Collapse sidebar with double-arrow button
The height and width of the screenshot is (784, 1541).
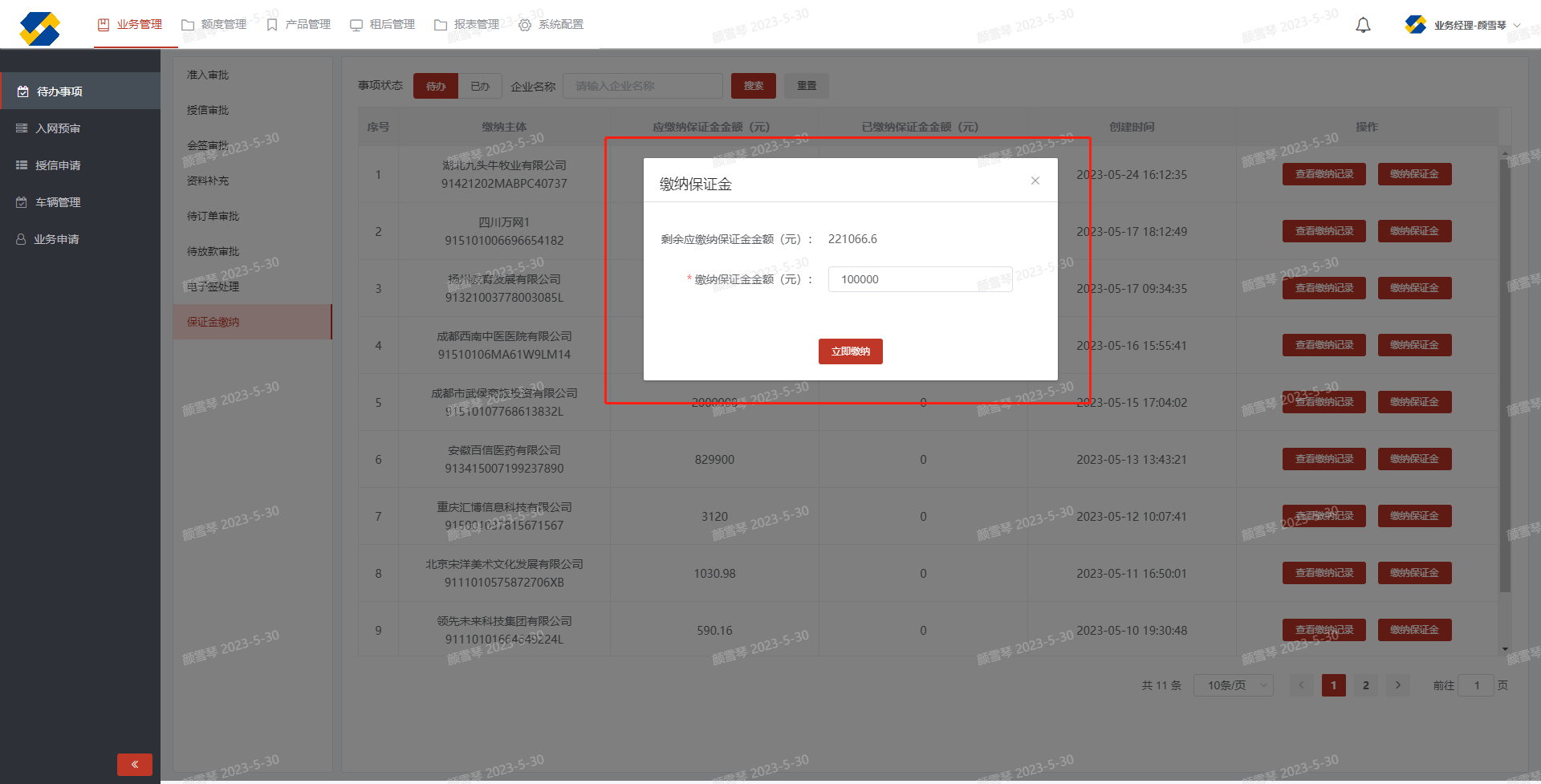[x=134, y=764]
